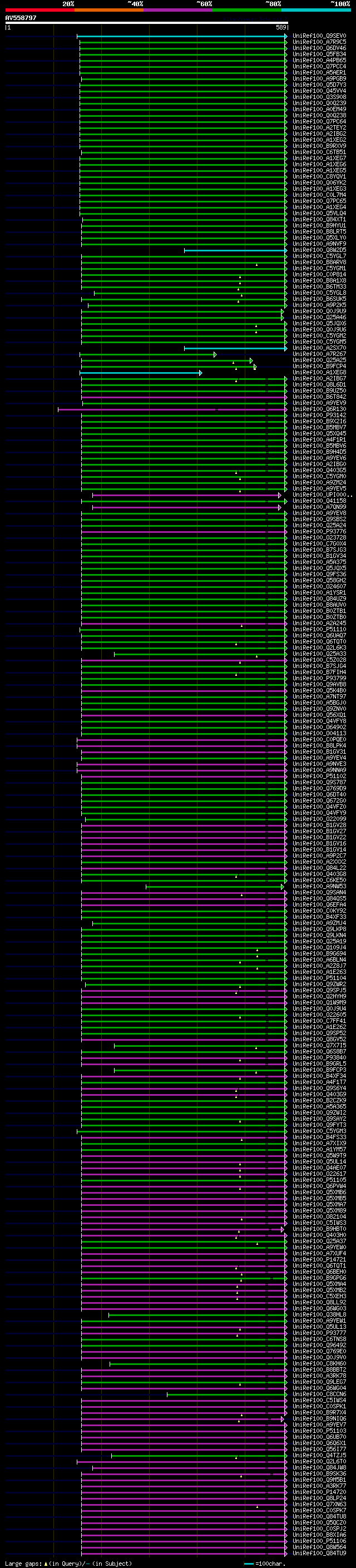Select hit label UniRef100_A7R267
Image resolution: width=356 pixels, height=1568 pixels.
(319, 354)
